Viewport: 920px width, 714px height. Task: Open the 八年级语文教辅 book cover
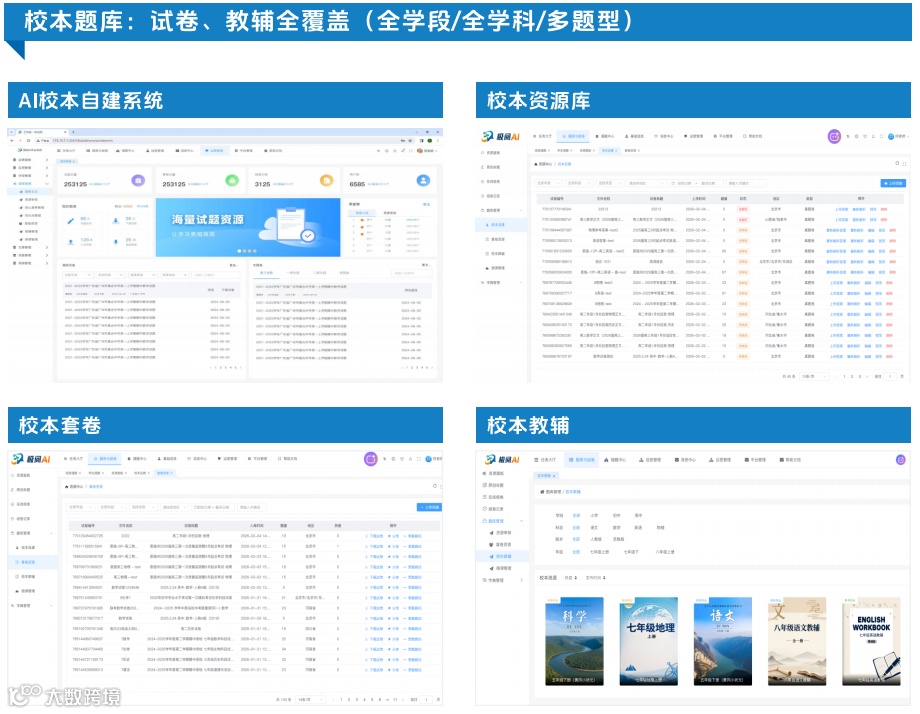[x=797, y=641]
